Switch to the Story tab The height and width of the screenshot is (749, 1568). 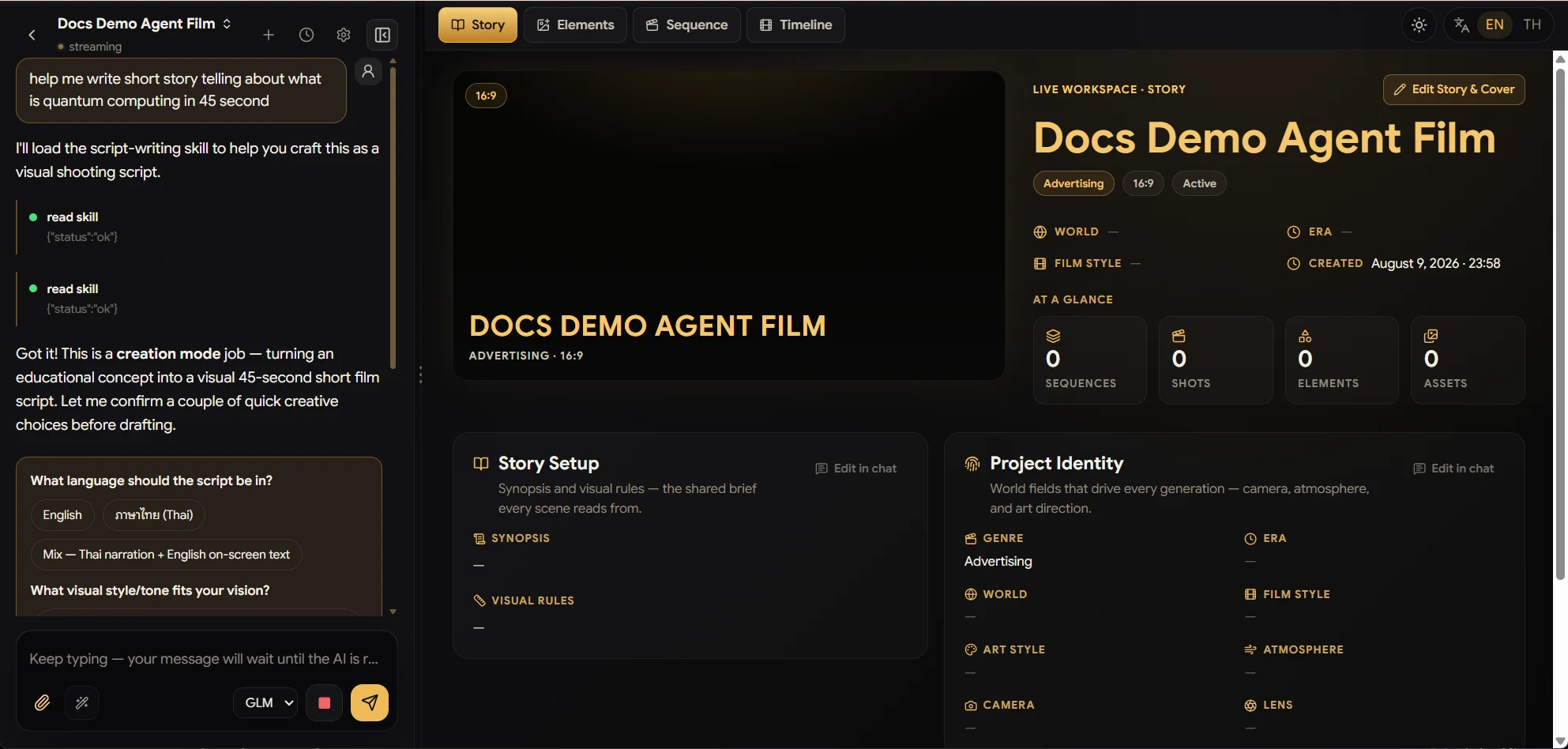click(478, 24)
